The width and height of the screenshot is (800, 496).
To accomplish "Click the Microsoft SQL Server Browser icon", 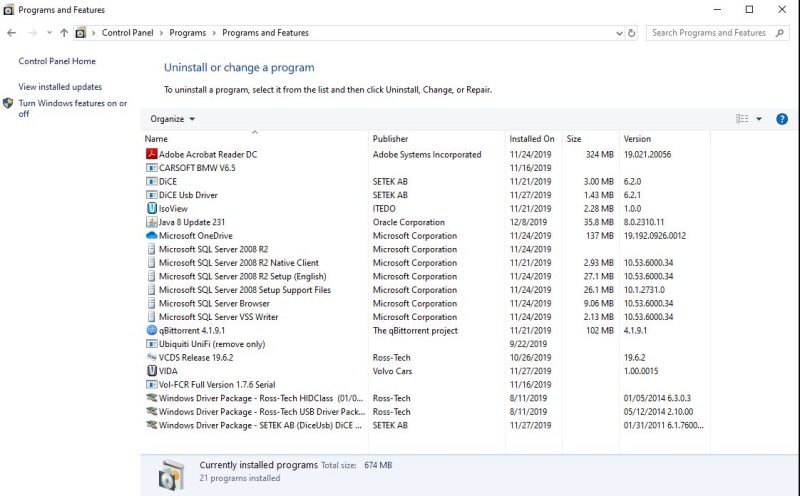I will click(x=152, y=303).
